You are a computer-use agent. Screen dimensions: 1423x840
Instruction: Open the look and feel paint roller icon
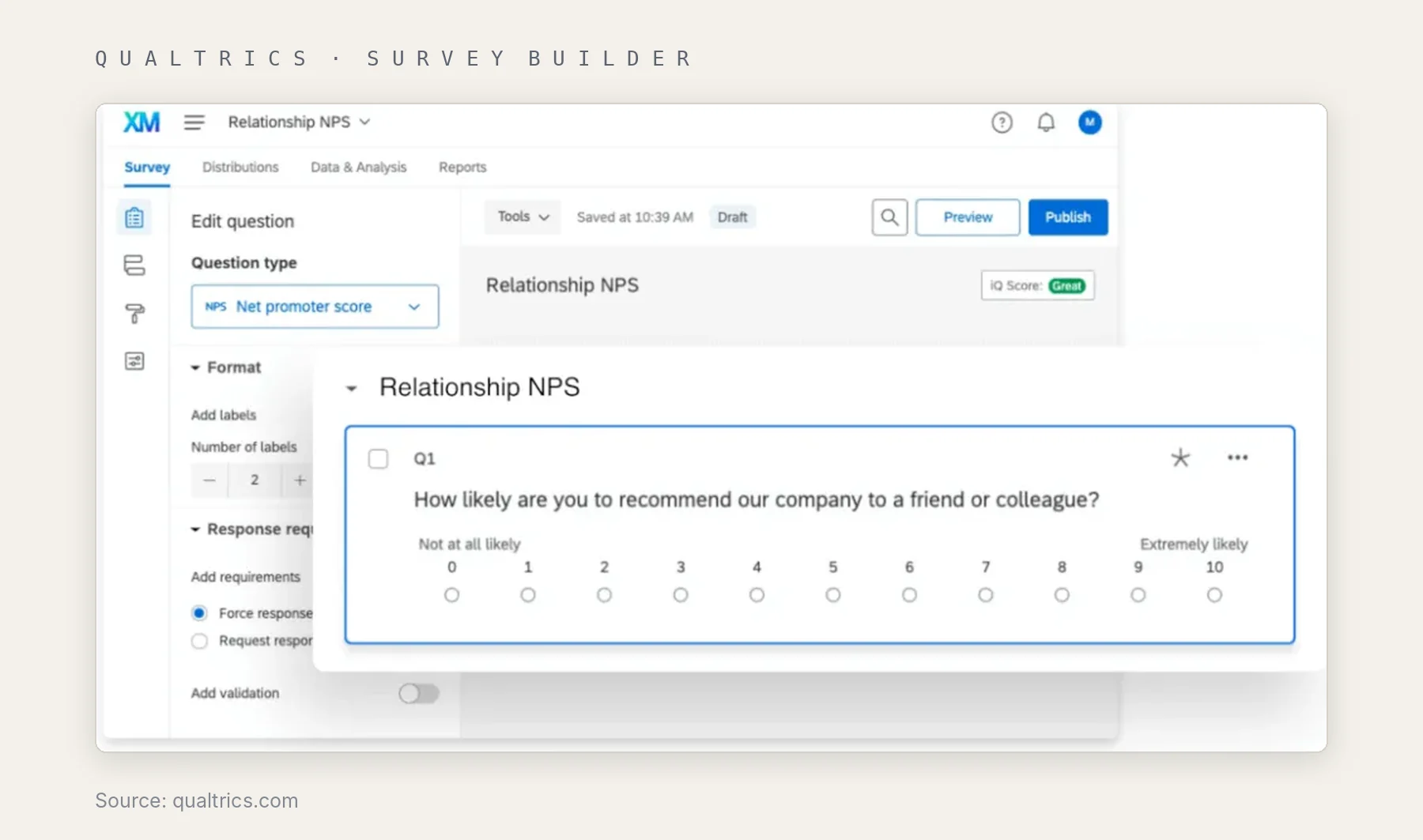point(134,314)
